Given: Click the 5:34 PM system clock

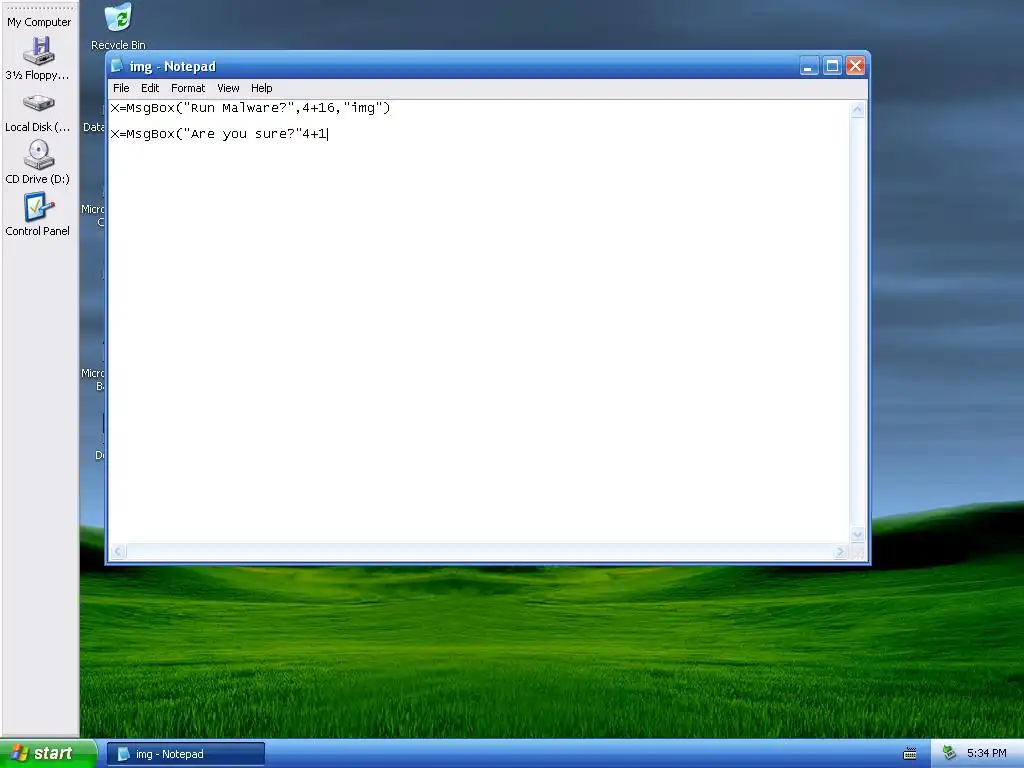Looking at the screenshot, I should pos(986,754).
